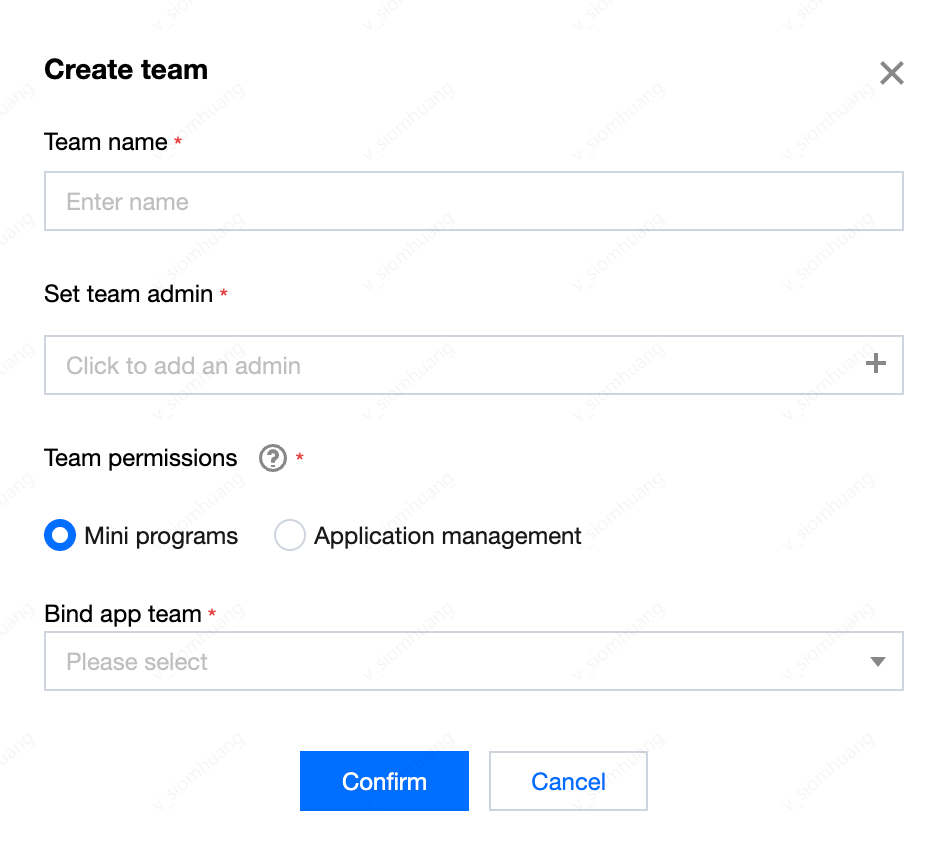Click the plus icon to add admin
949x856 pixels.
876,364
